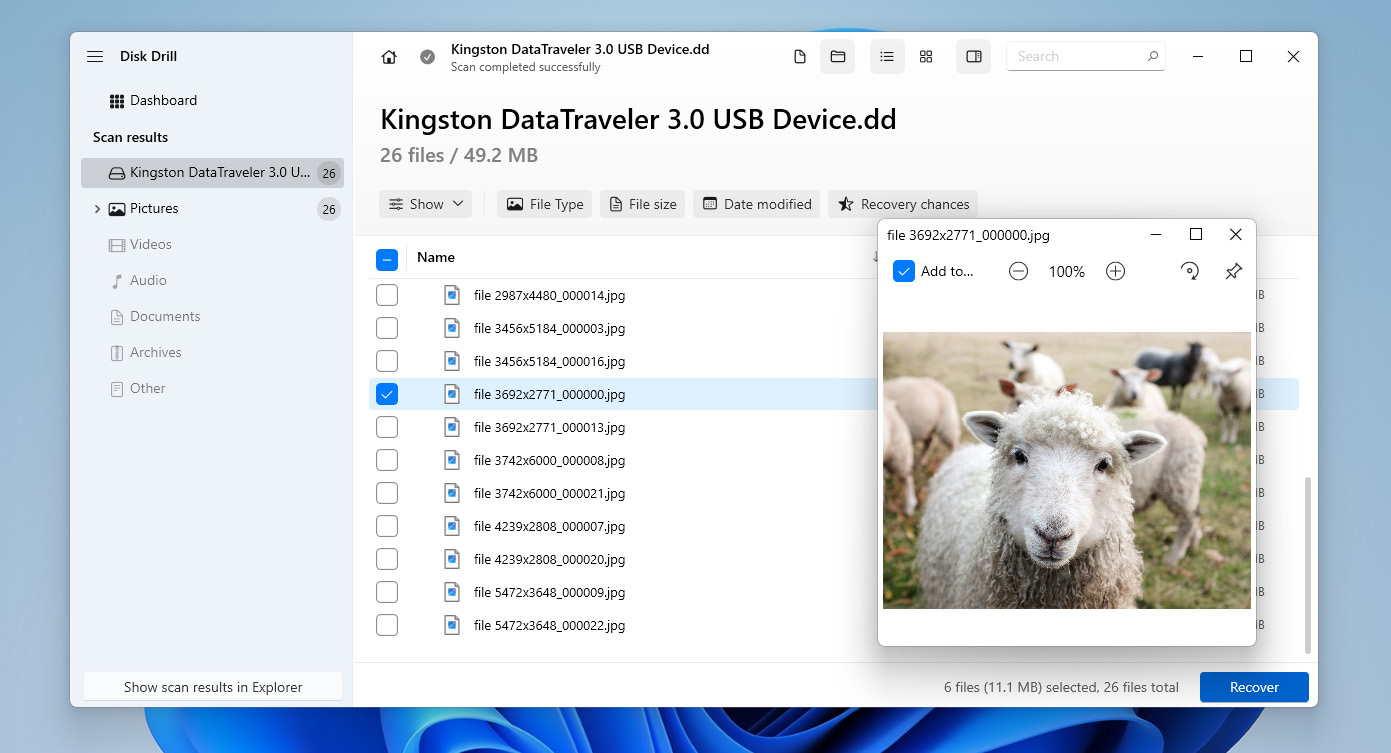Screen dimensions: 1391x753
Task: Close the image preview window
Action: 1235,235
